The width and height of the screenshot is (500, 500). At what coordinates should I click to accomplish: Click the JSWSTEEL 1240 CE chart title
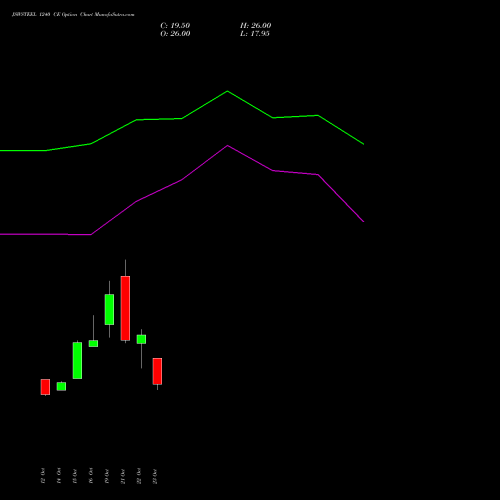coord(73,15)
